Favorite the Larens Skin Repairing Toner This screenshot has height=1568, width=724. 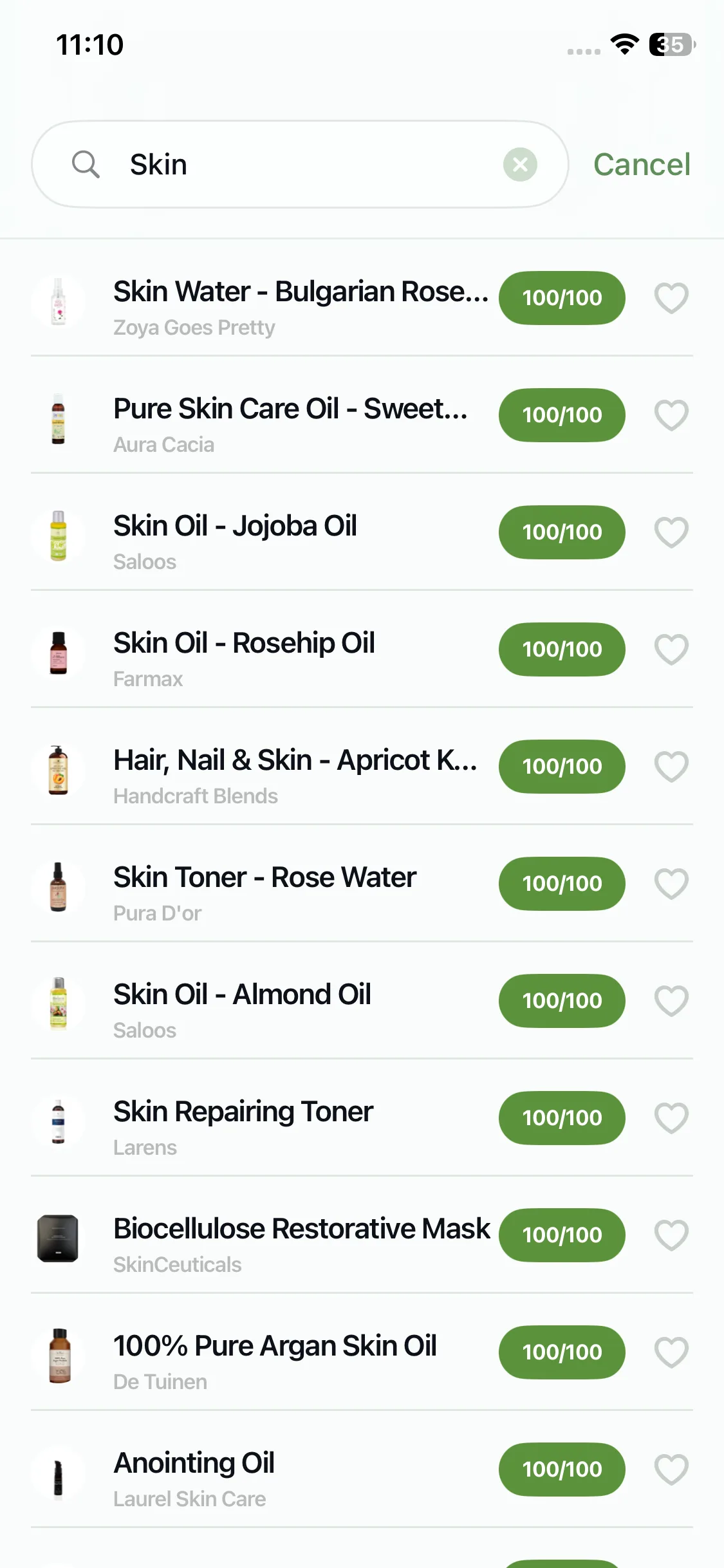[x=671, y=1118]
